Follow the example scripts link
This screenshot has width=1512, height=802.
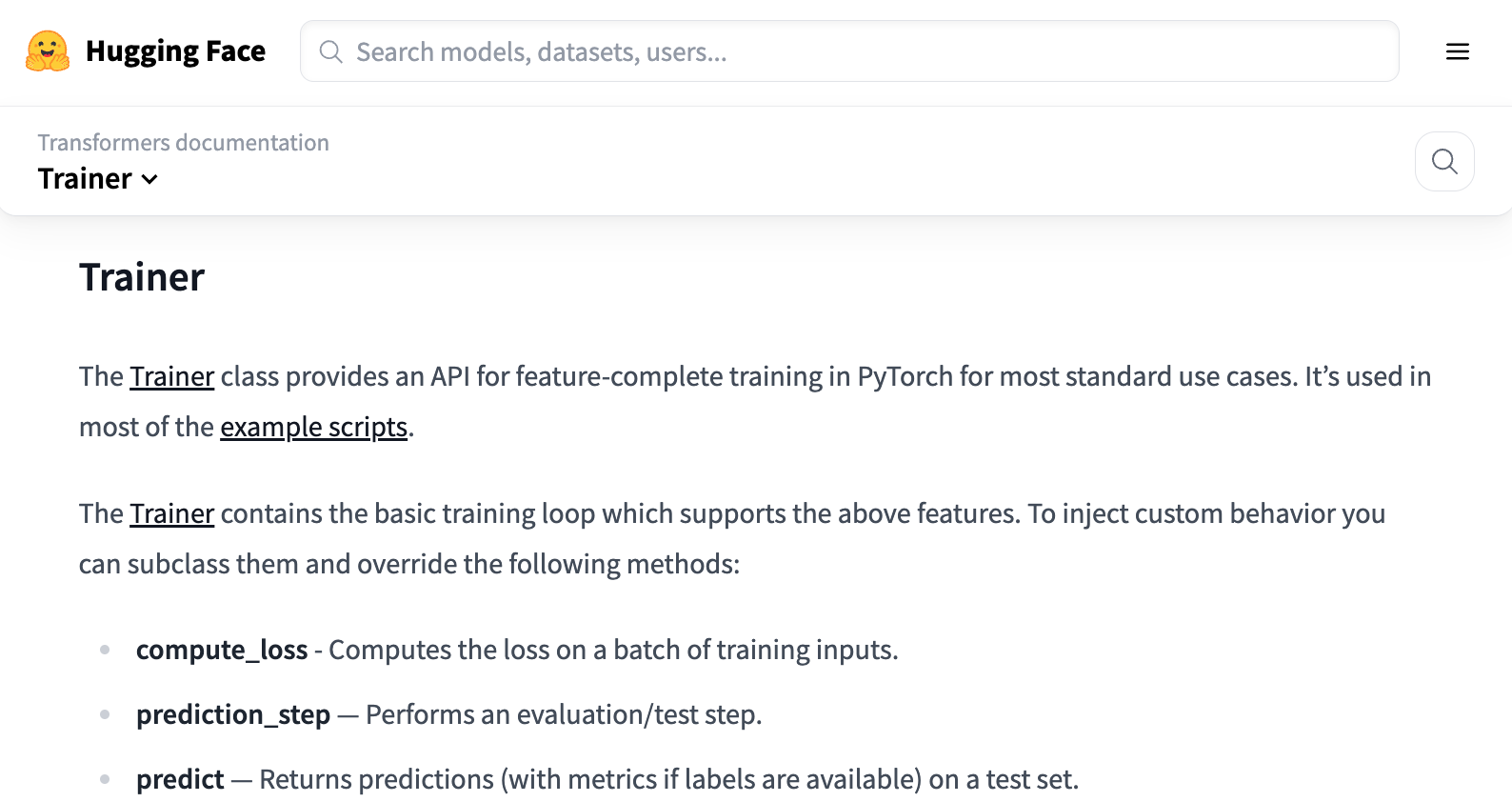tap(313, 428)
